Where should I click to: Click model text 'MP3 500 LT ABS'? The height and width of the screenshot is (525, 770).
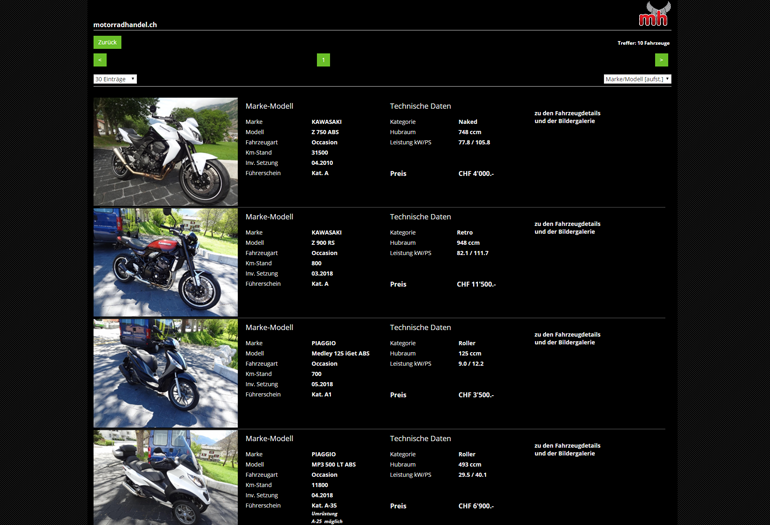(333, 465)
